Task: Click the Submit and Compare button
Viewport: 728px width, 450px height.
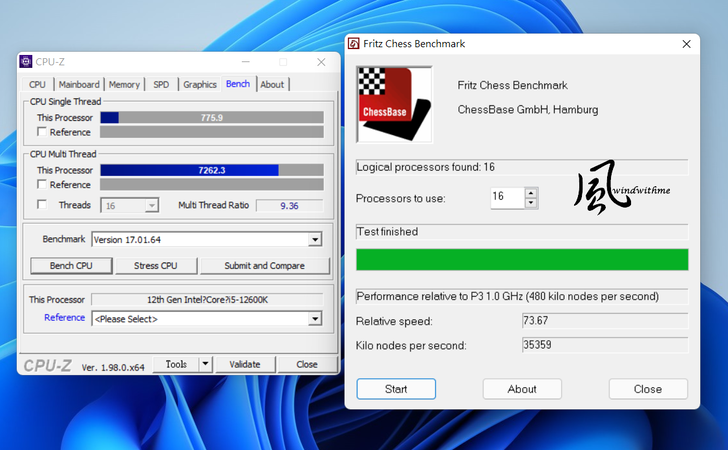Action: [264, 266]
